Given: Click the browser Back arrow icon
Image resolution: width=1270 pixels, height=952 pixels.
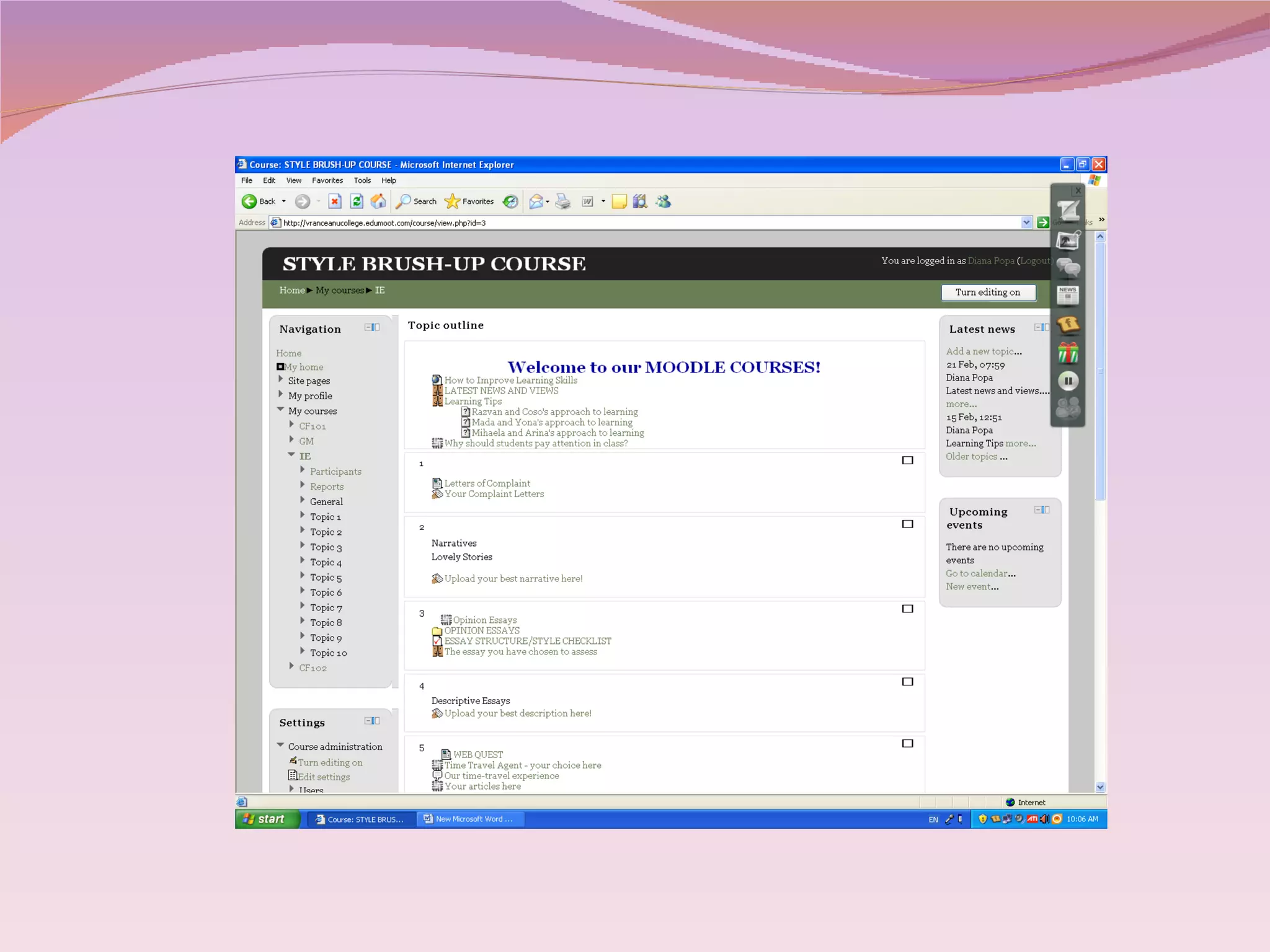Looking at the screenshot, I should tap(249, 201).
